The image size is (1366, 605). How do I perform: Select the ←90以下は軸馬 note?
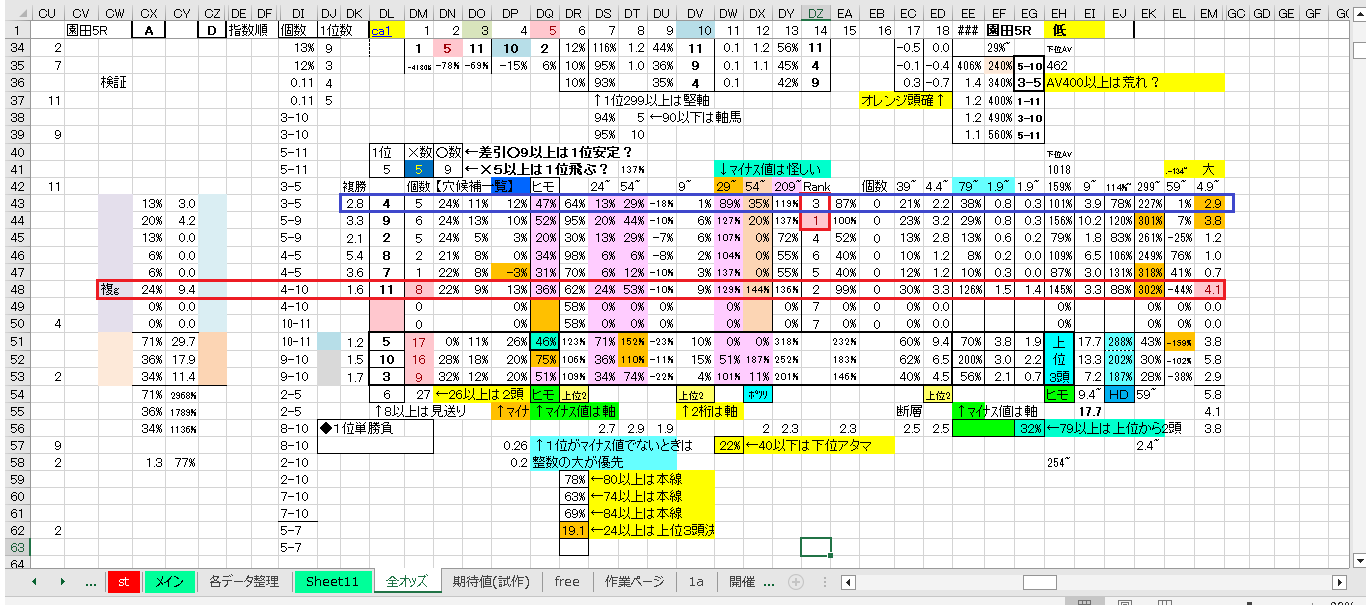pos(696,117)
